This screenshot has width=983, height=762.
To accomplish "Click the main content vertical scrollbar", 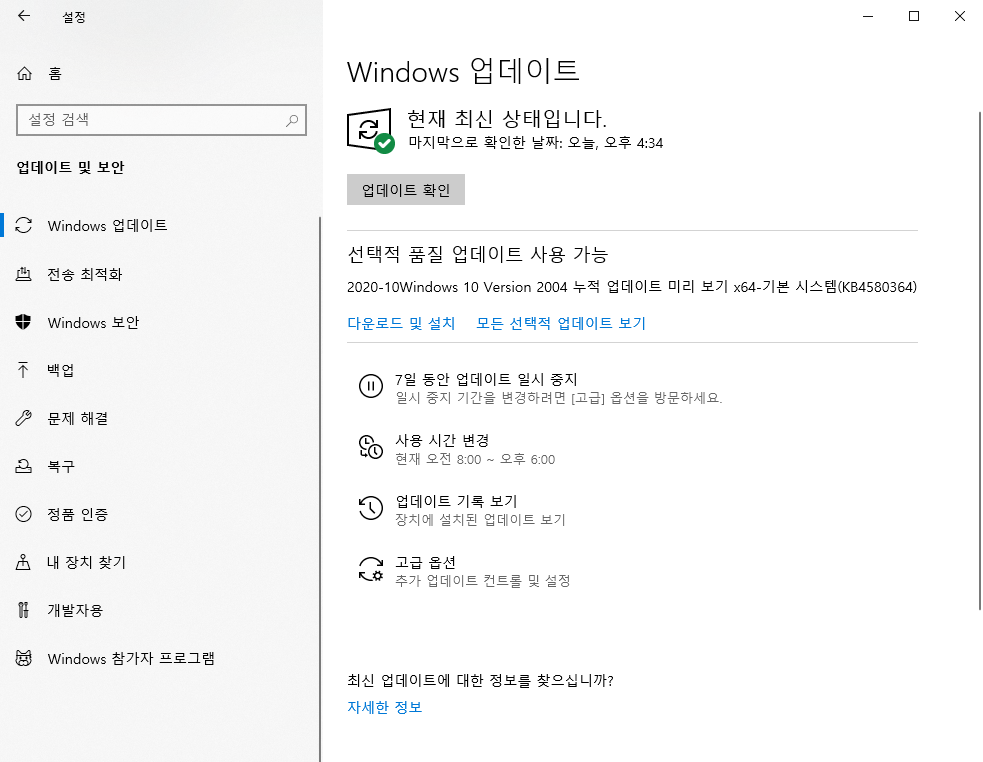I will (x=980, y=361).
